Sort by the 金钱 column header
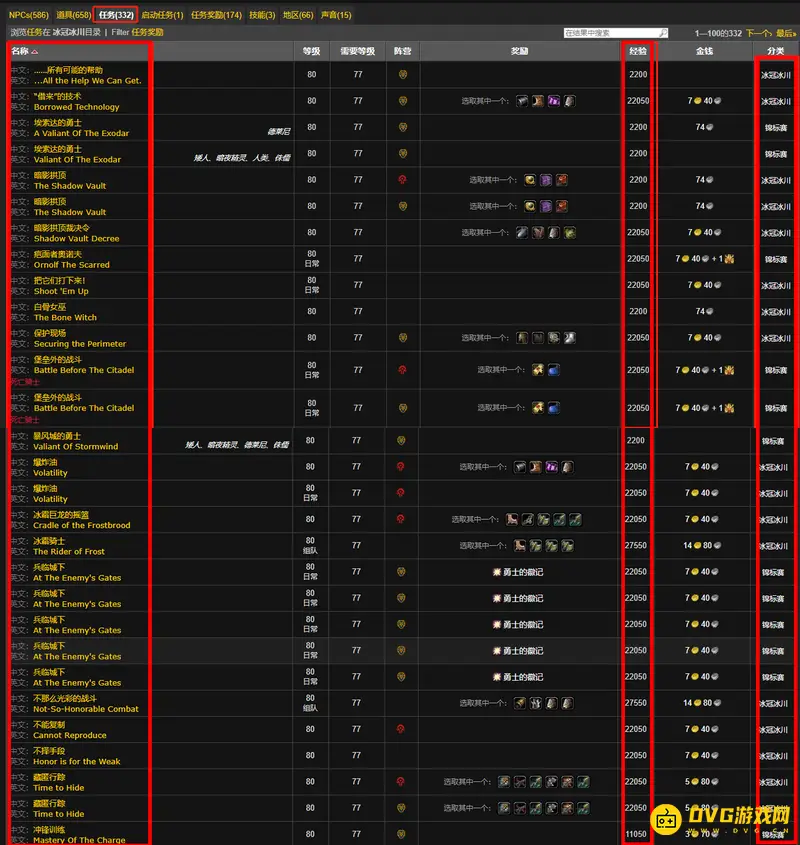The height and width of the screenshot is (845, 800). pyautogui.click(x=704, y=51)
